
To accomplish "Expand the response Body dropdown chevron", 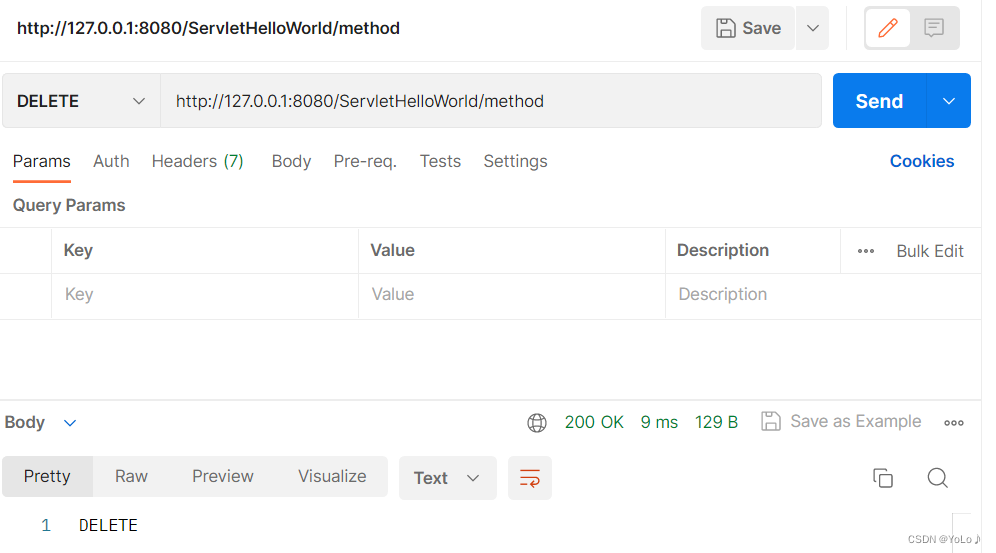I will pos(70,423).
